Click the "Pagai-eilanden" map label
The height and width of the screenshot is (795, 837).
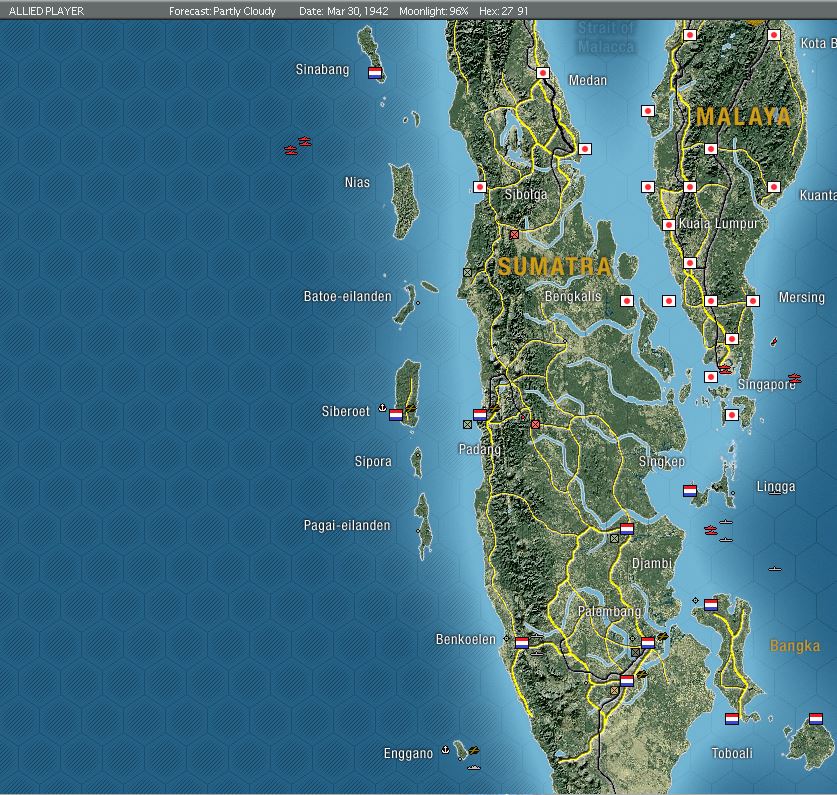coord(347,525)
